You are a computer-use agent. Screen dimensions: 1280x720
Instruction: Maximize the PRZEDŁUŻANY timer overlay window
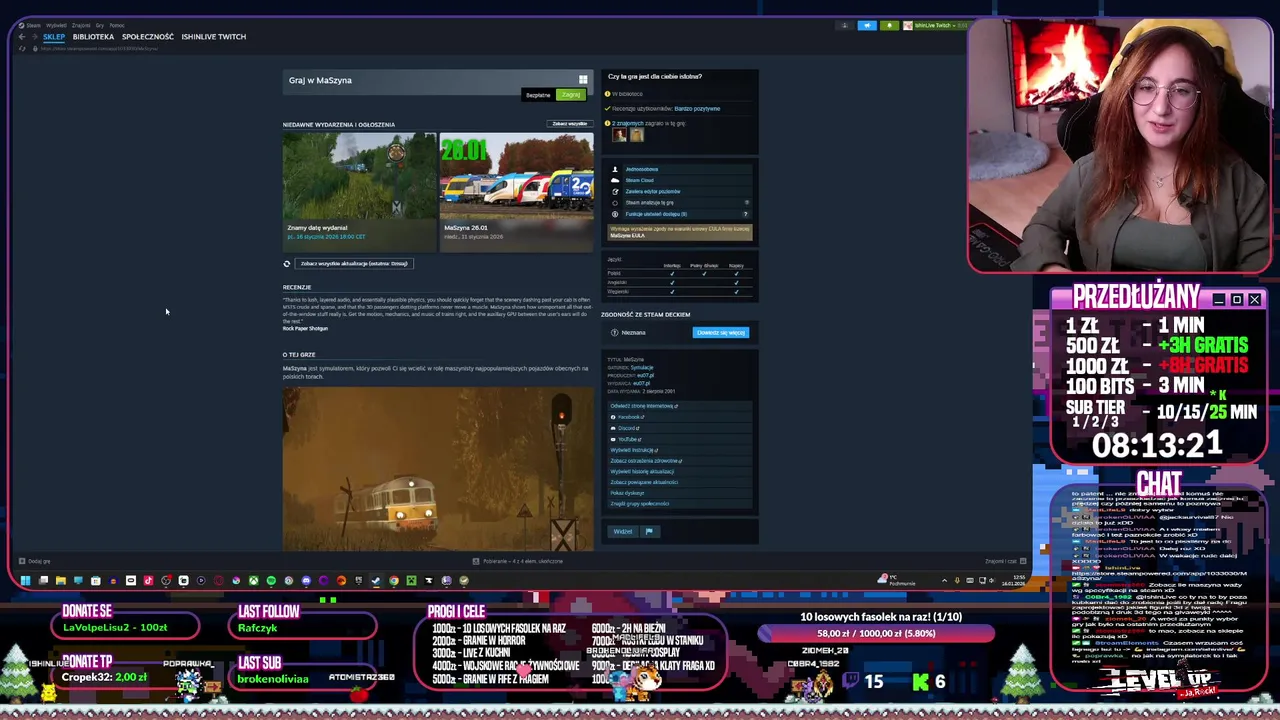click(x=1236, y=299)
